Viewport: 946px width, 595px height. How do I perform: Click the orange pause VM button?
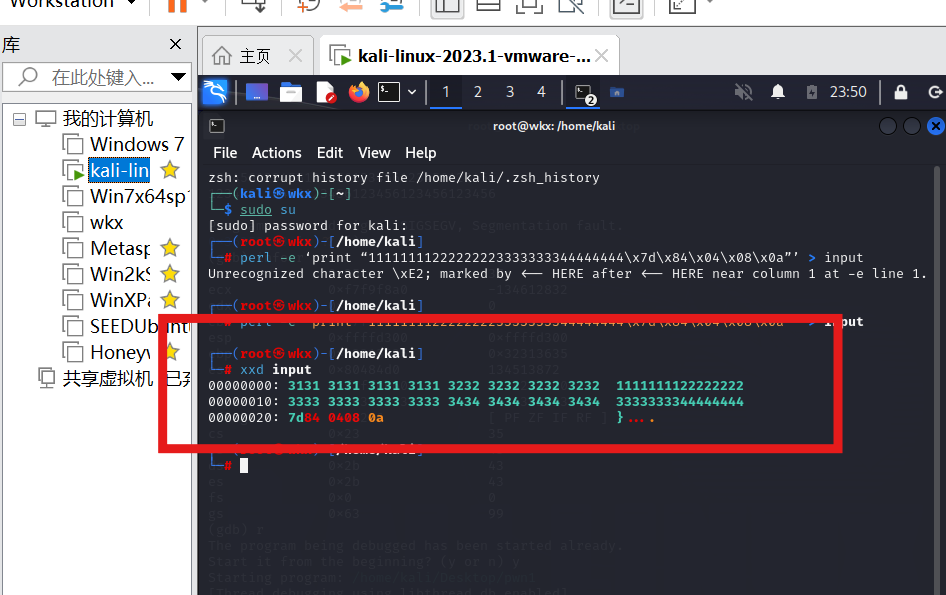coord(177,5)
